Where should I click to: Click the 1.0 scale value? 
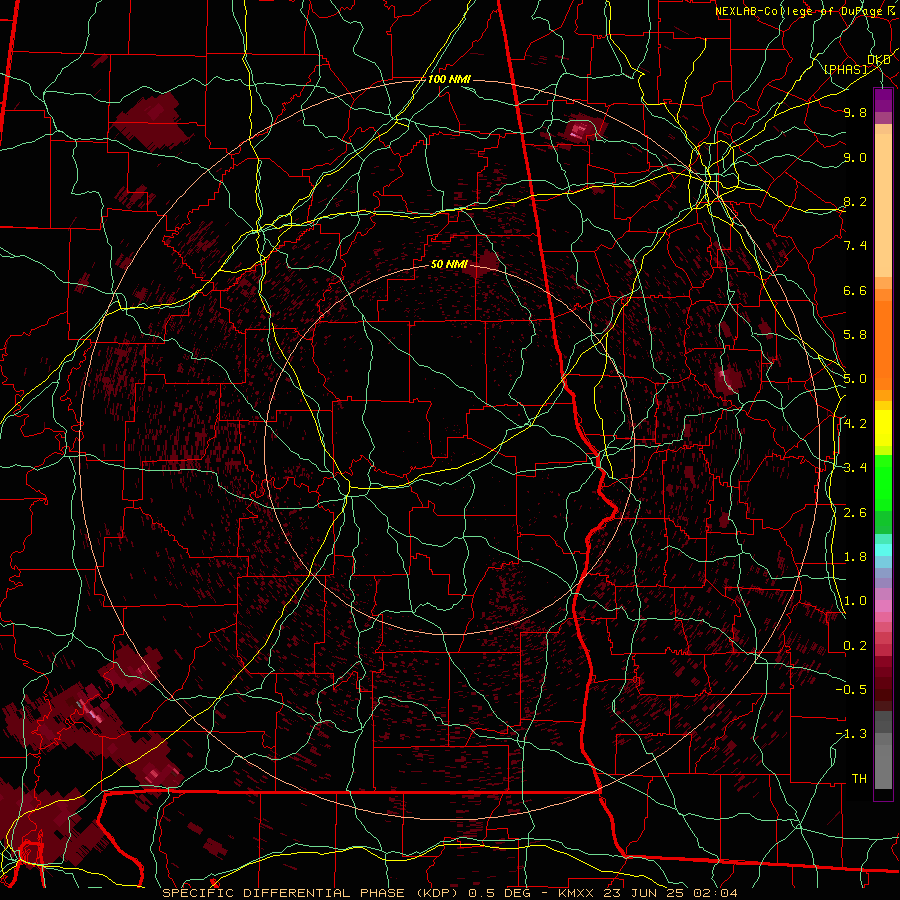[x=855, y=601]
